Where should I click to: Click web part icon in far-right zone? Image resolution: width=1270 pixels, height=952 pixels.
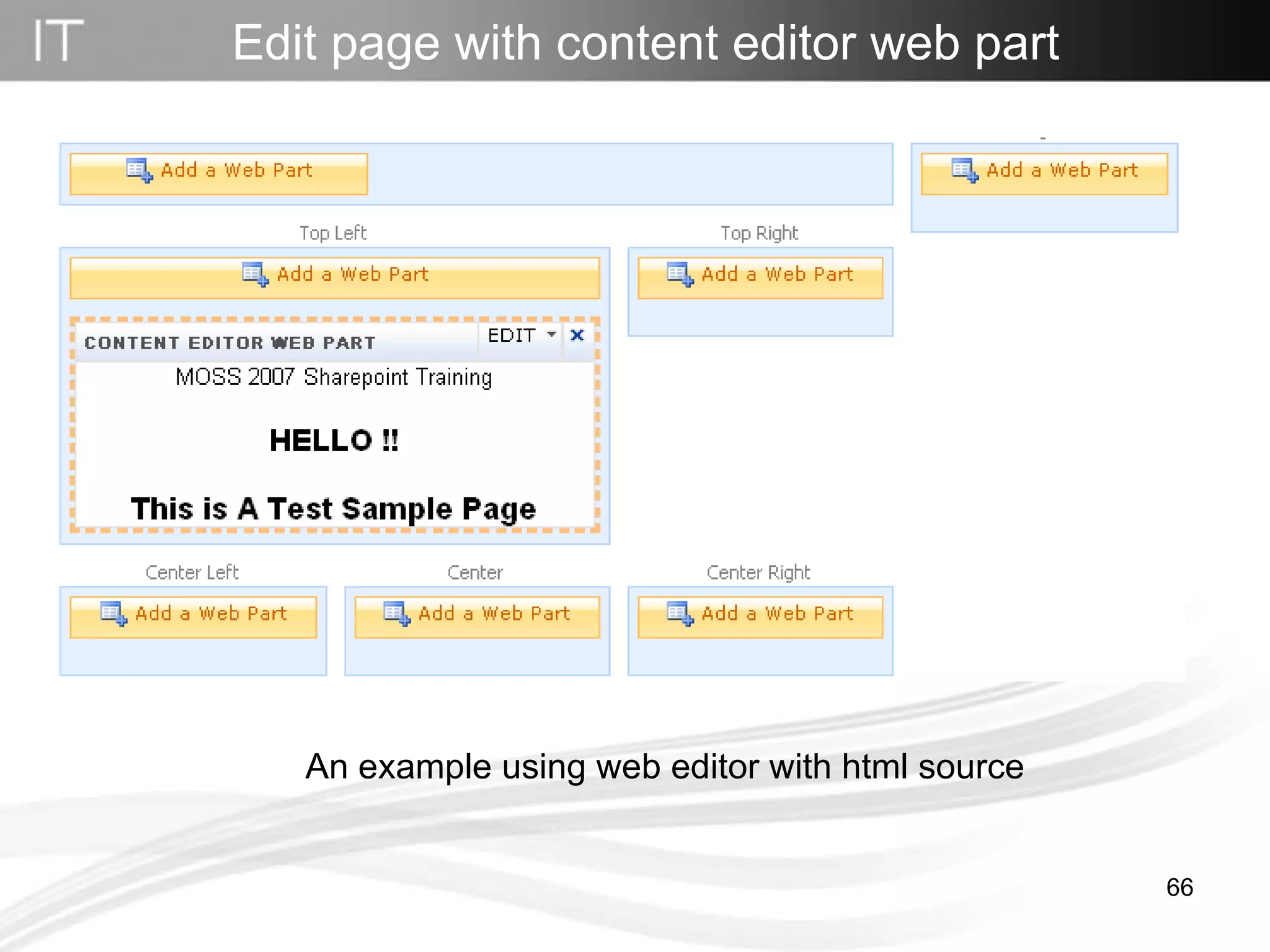(965, 170)
